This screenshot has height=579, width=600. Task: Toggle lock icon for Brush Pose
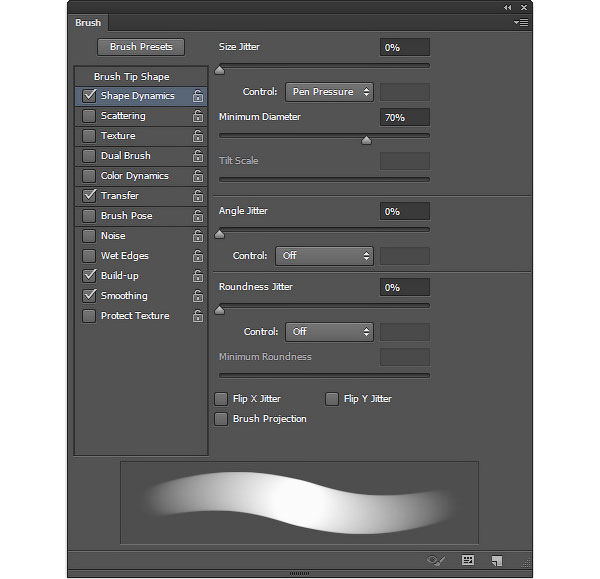tap(197, 216)
